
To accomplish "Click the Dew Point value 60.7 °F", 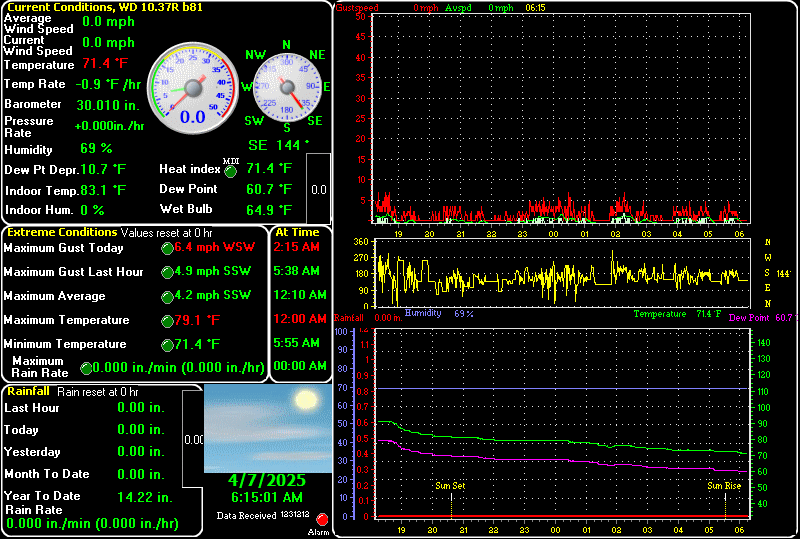I will pos(269,189).
